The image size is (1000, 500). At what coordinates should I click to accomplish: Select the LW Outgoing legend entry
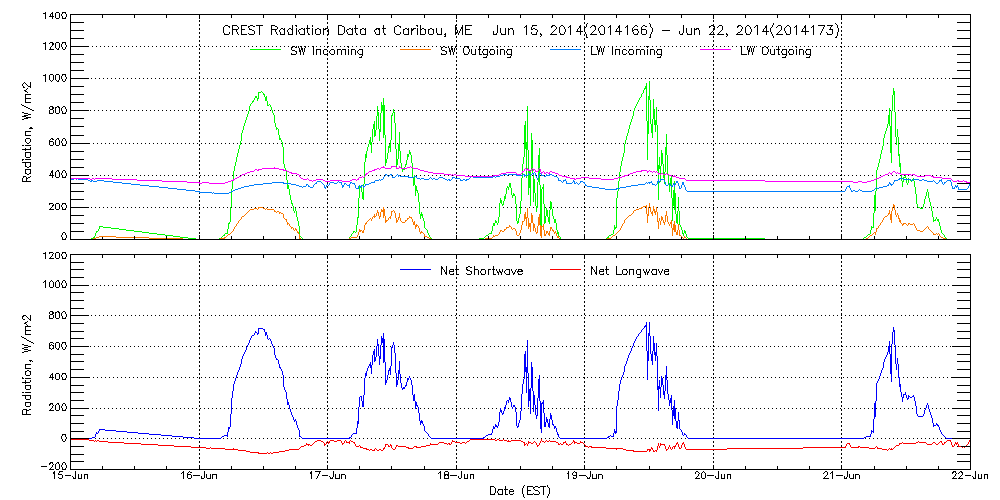click(x=775, y=51)
